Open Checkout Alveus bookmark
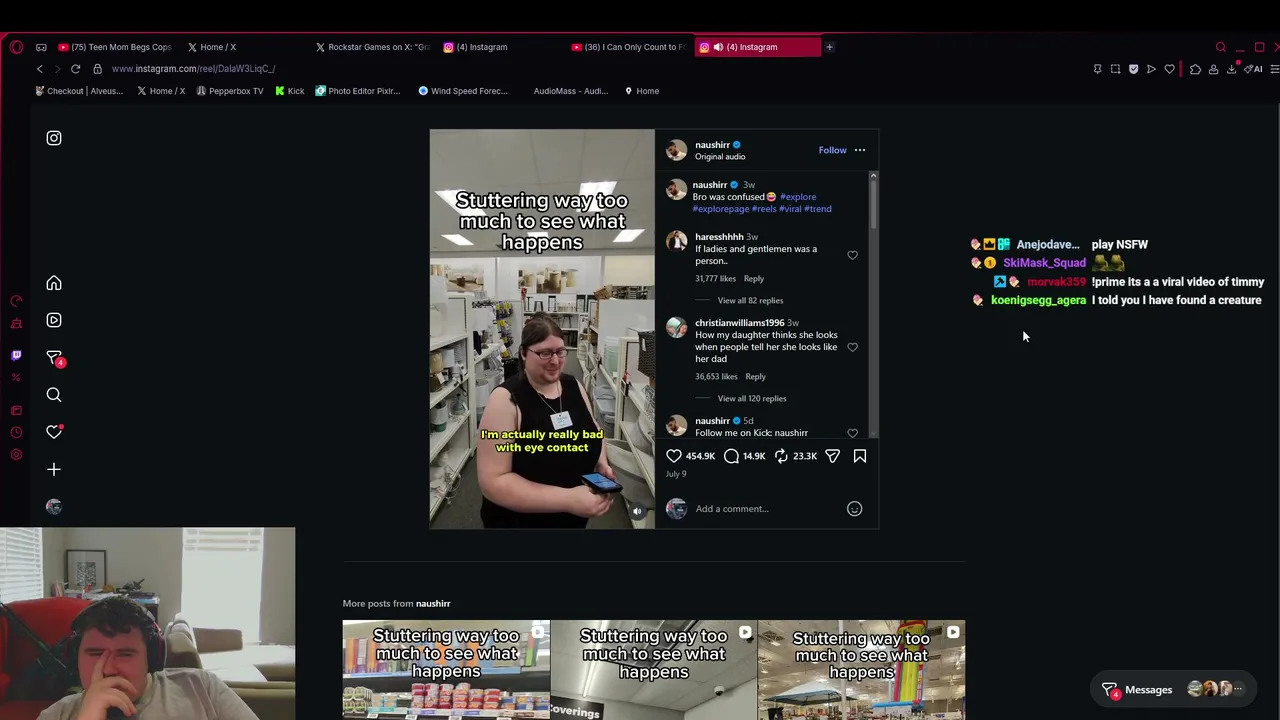The height and width of the screenshot is (720, 1280). point(79,91)
